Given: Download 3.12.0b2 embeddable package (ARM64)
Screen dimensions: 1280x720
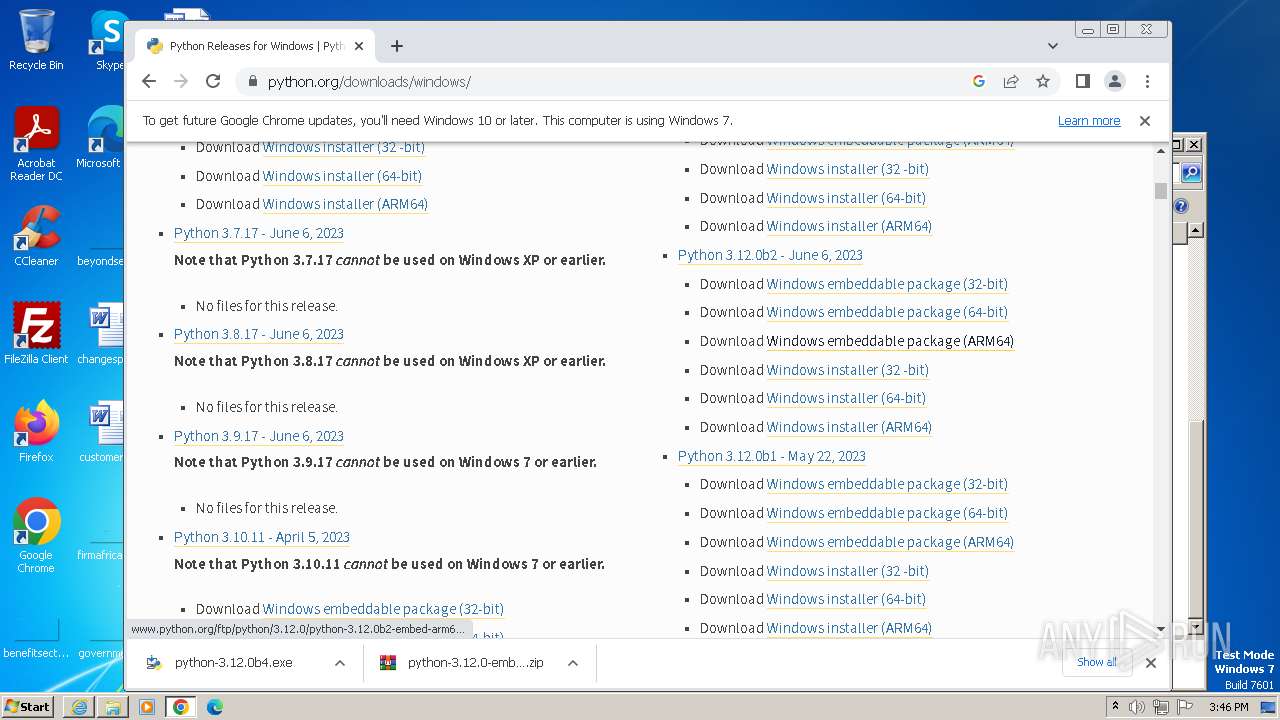Looking at the screenshot, I should pyautogui.click(x=890, y=341).
